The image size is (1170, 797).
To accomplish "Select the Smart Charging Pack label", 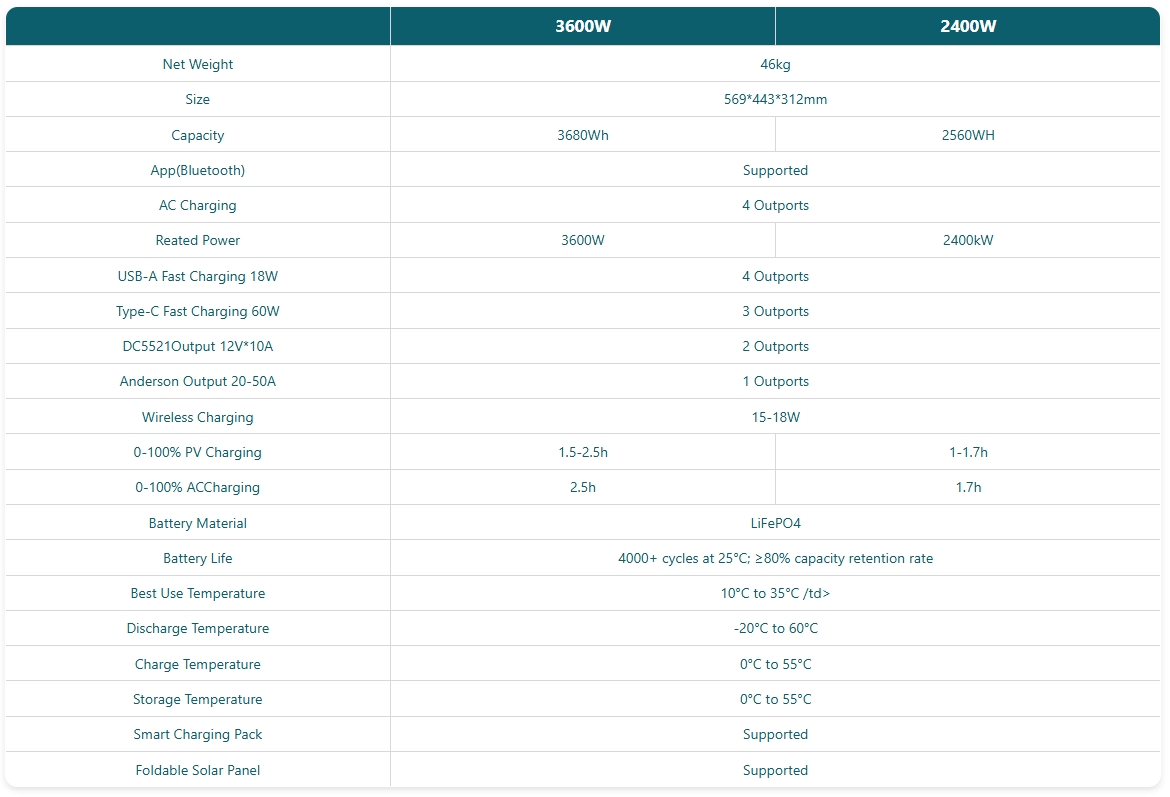I will tap(198, 734).
